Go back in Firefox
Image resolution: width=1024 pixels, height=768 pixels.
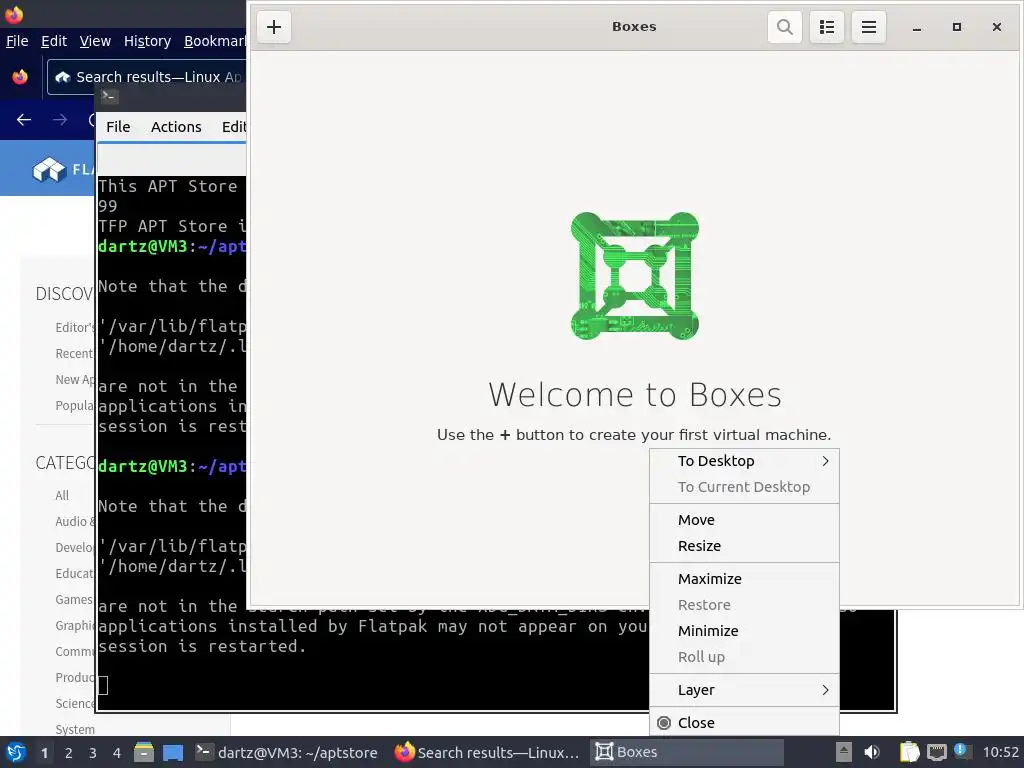pyautogui.click(x=24, y=120)
